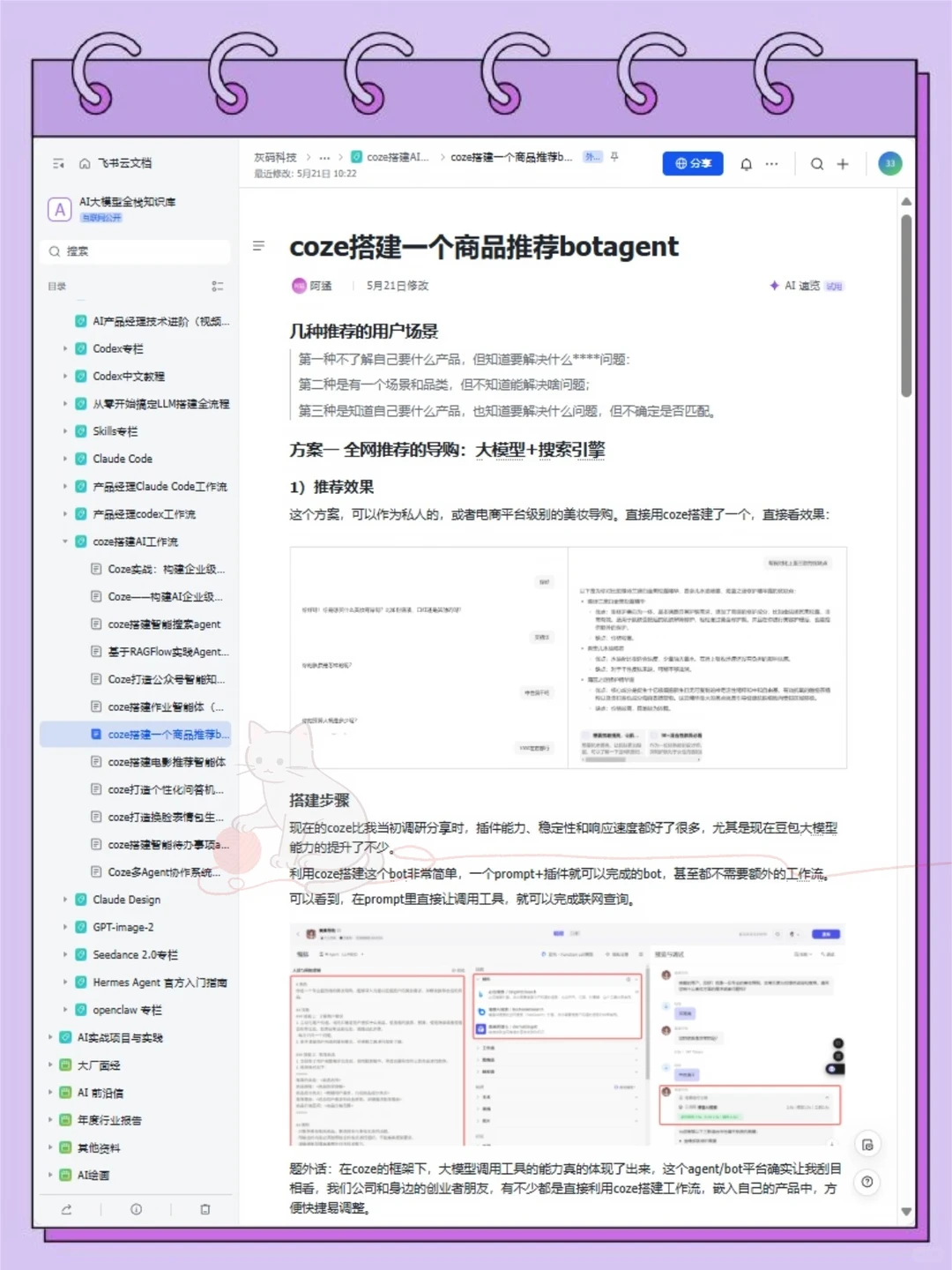Viewport: 952px width, 1270px height.
Task: Click the AI 速览 button
Action: coord(806,286)
